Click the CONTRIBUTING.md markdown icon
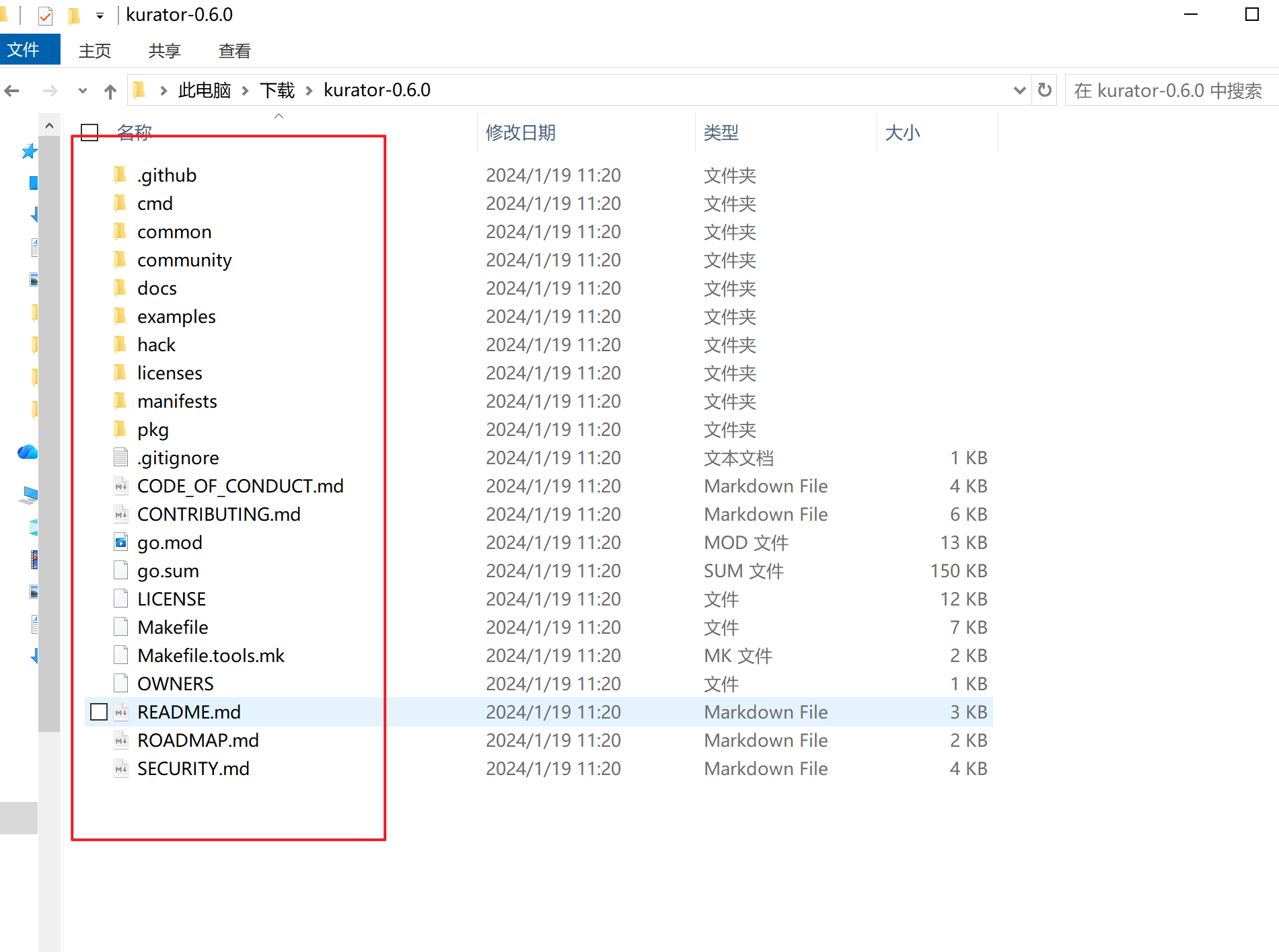 pyautogui.click(x=121, y=514)
